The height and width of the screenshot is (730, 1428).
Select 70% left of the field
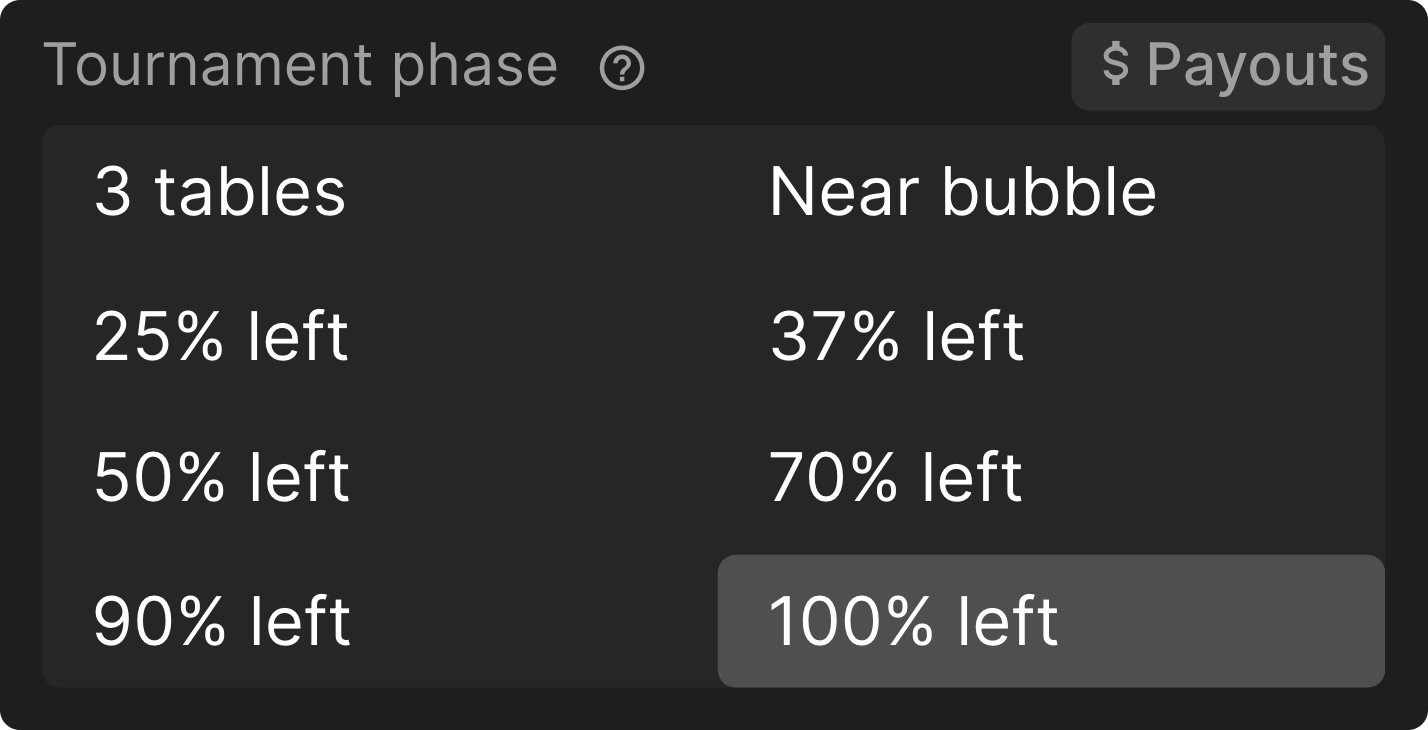pyautogui.click(x=1051, y=477)
